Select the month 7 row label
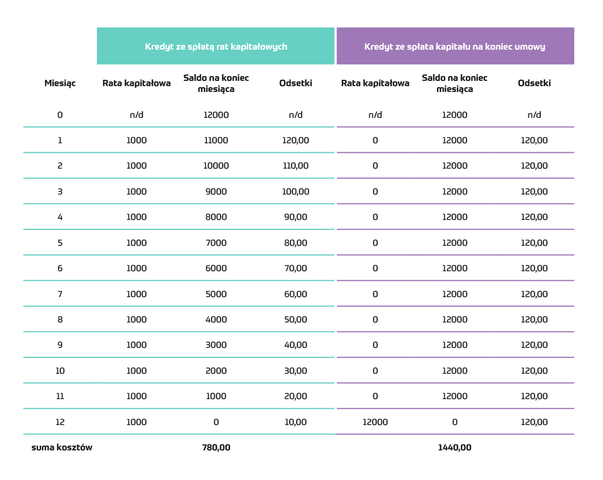The width and height of the screenshot is (603, 480). click(60, 294)
